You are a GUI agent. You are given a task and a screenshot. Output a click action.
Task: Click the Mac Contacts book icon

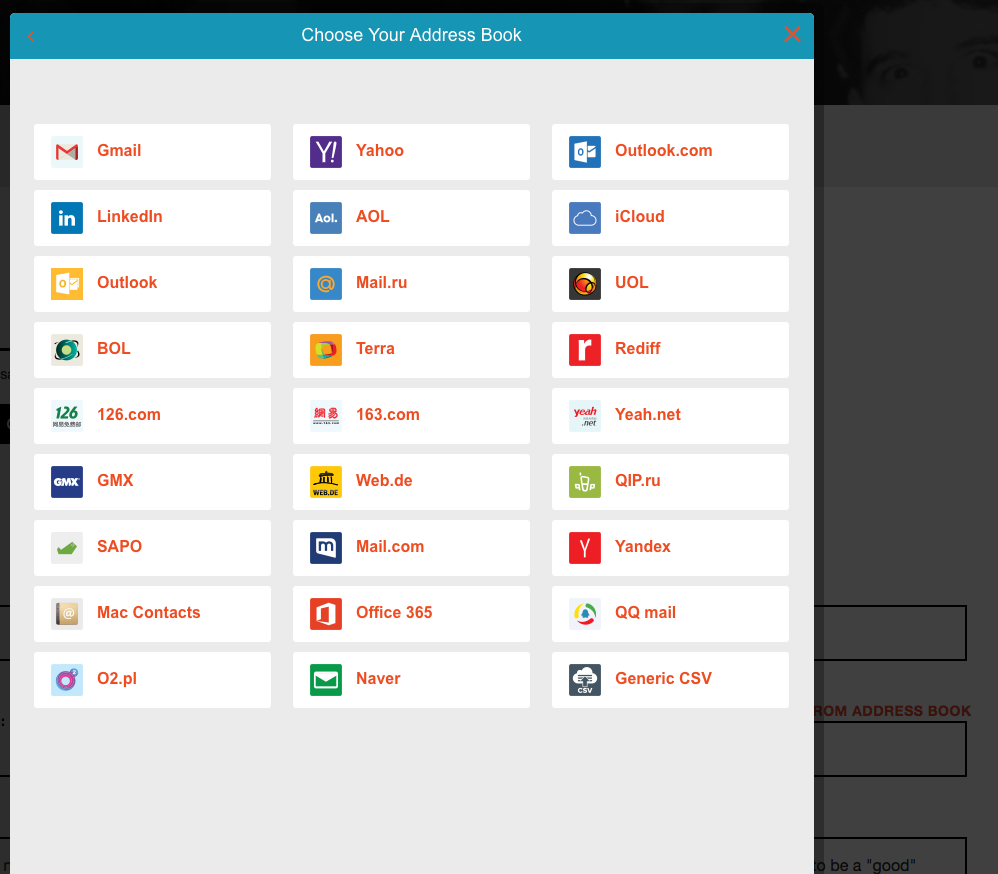[x=67, y=614]
